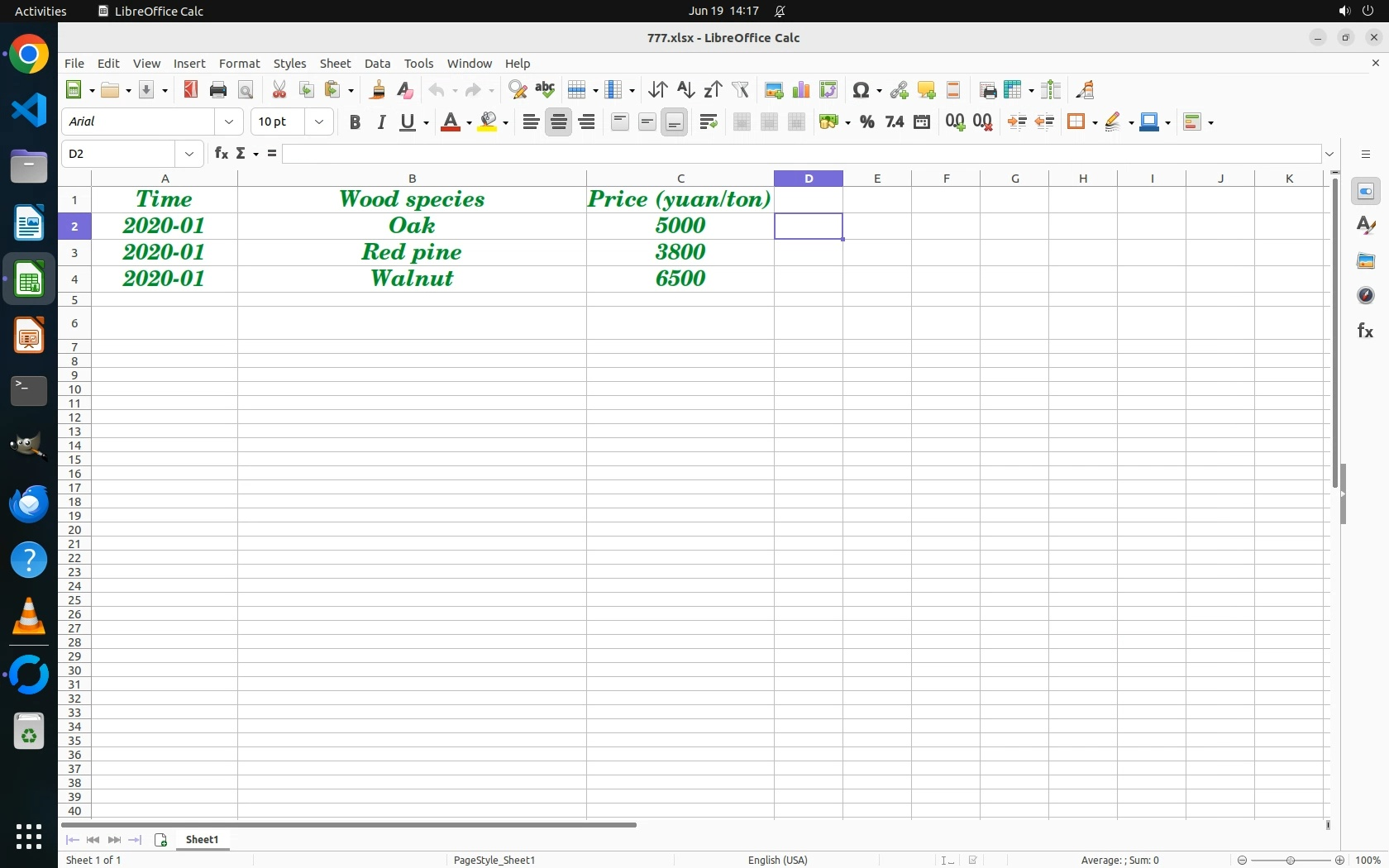Click the Insert Chart icon
Image resolution: width=1389 pixels, height=868 pixels.
tap(800, 90)
